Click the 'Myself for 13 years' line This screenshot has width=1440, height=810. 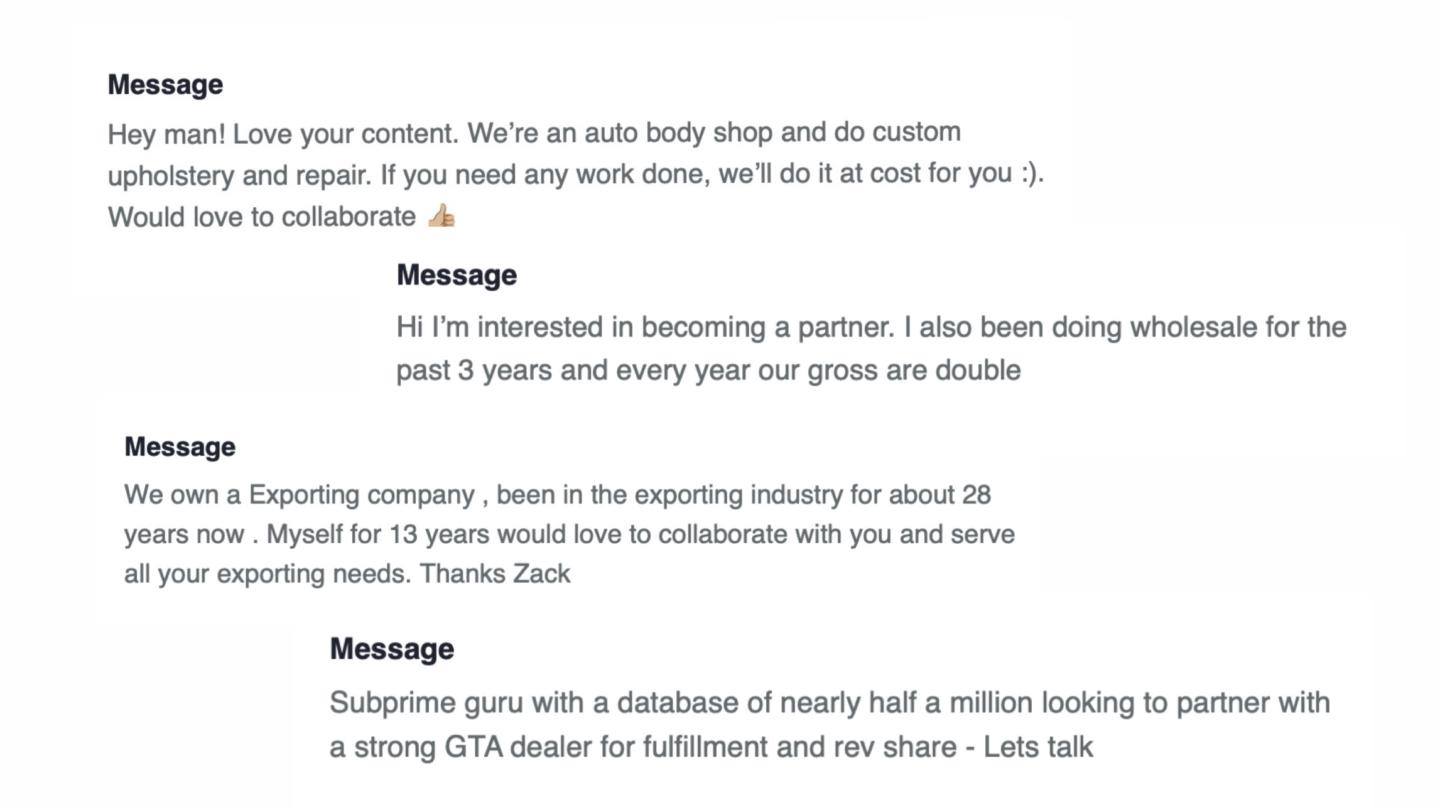pyautogui.click(x=569, y=534)
